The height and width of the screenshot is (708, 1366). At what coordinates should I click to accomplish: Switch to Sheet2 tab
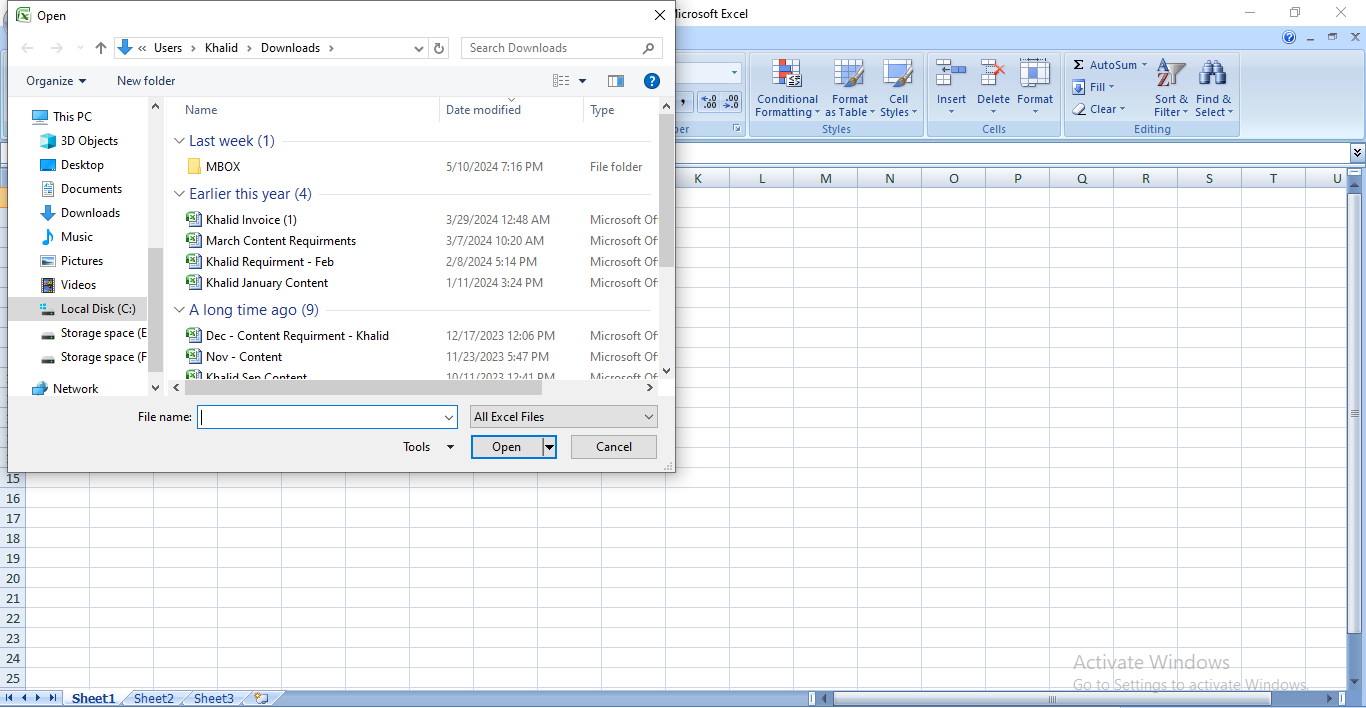click(x=154, y=698)
